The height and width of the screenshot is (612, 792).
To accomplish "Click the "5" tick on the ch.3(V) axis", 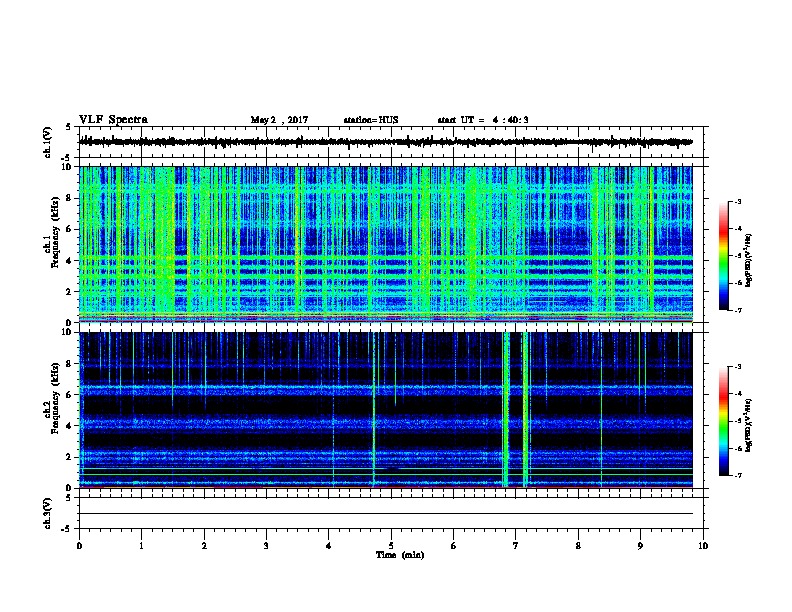I will click(x=69, y=498).
